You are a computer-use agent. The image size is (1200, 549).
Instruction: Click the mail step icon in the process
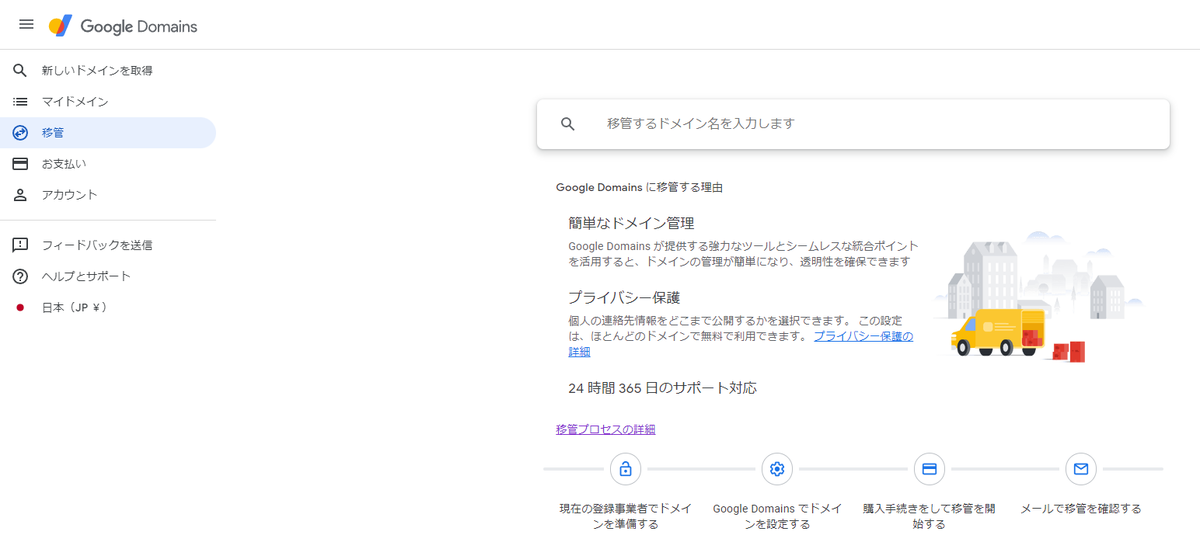tap(1080, 468)
